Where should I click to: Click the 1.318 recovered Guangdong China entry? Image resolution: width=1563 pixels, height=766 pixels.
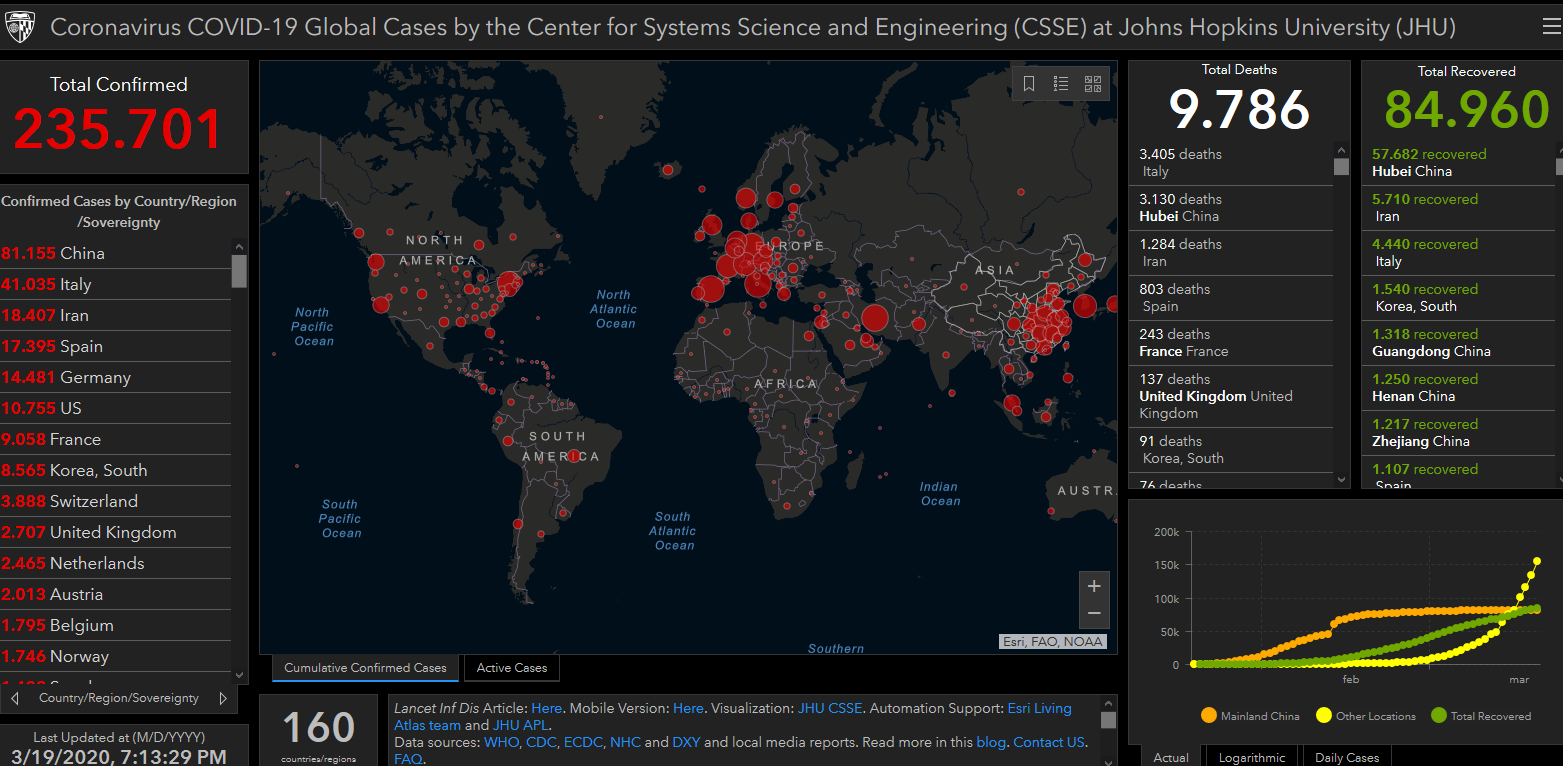(x=1458, y=343)
